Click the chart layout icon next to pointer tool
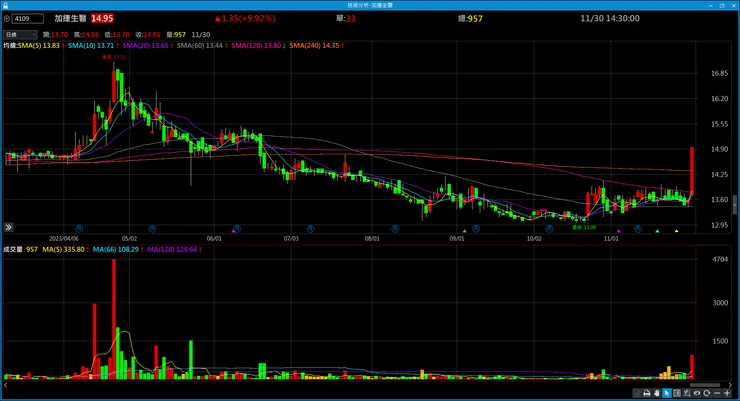Screen dimensions: 740x401 [677, 393]
